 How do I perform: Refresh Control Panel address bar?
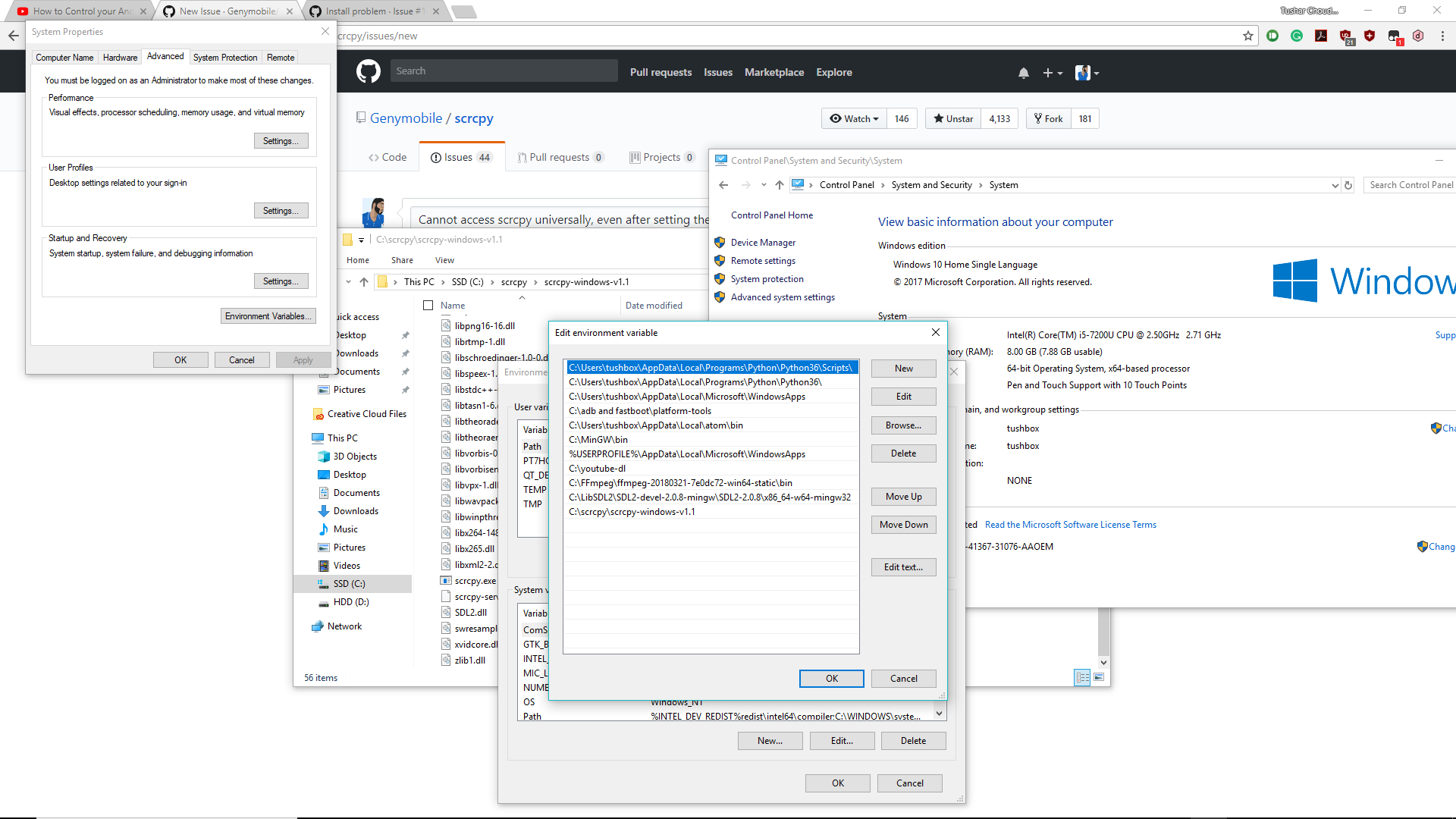click(1348, 185)
